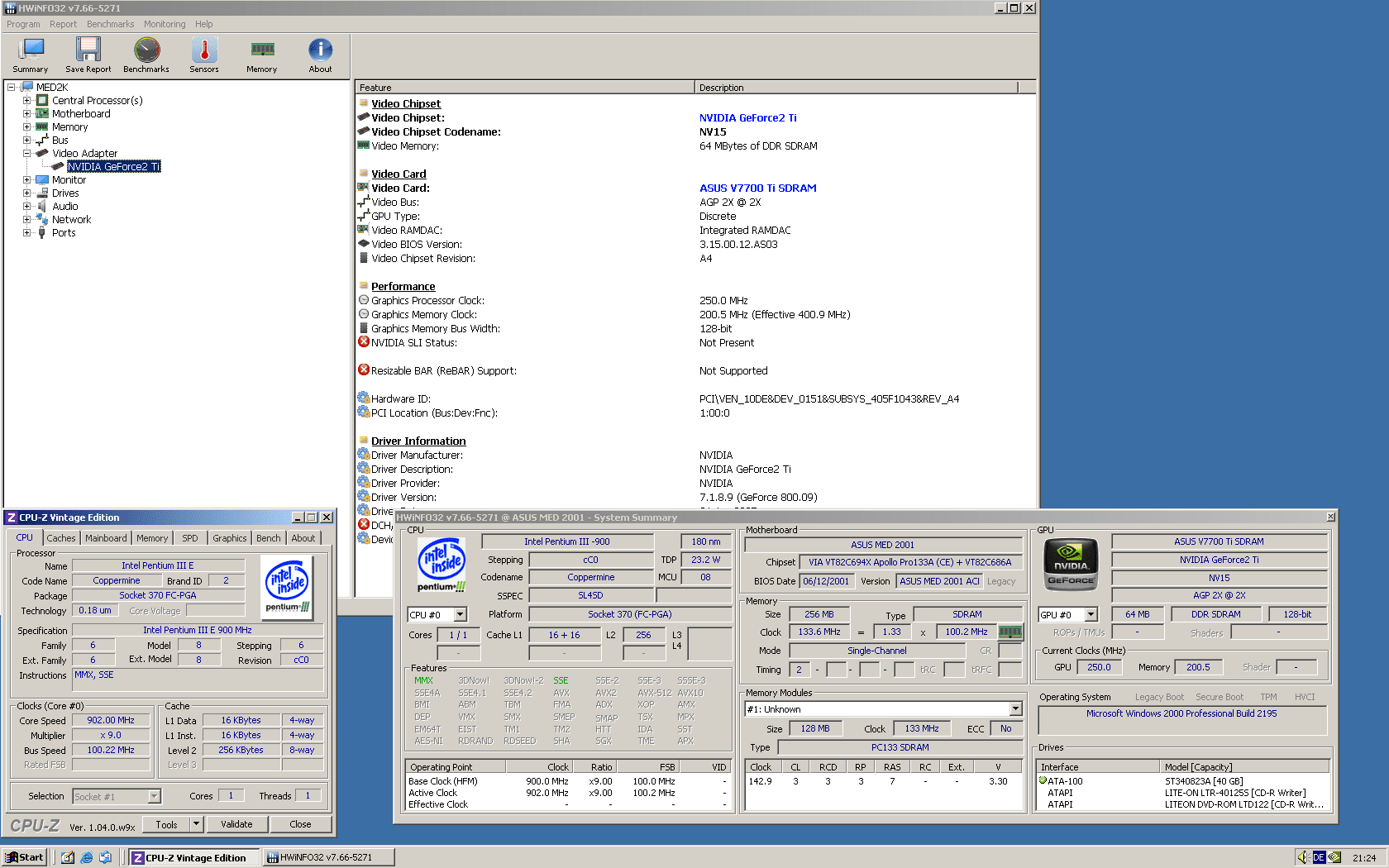
Task: Expand the Network tree node
Action: click(x=26, y=219)
